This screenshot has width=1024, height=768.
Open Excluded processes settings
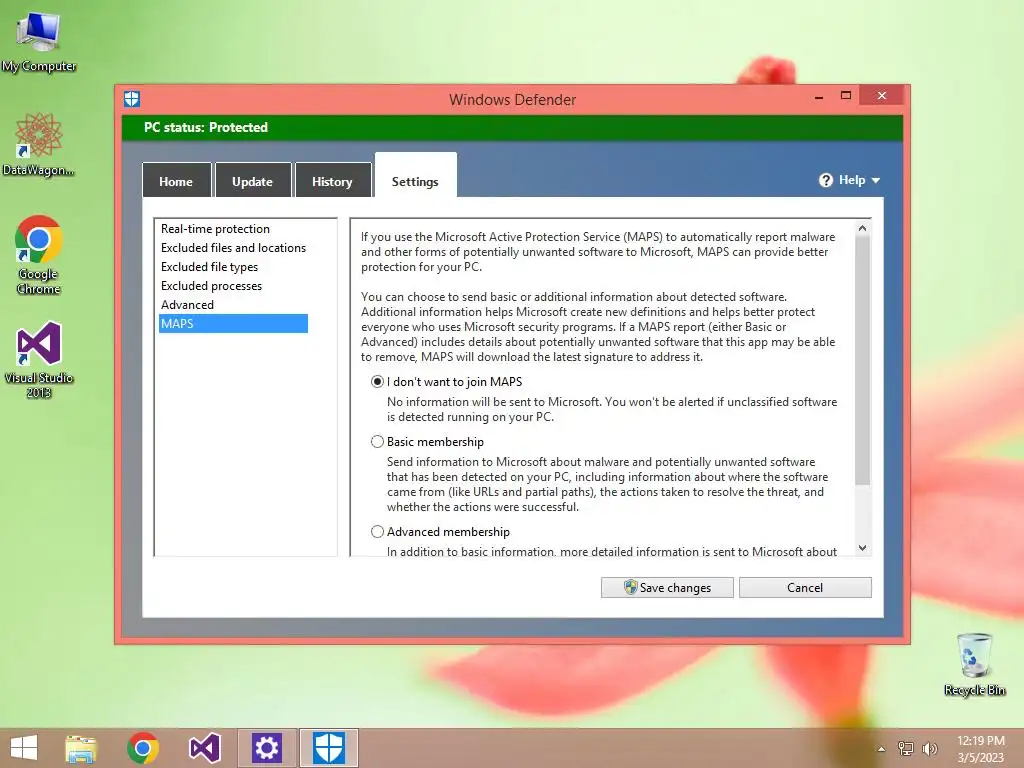pos(211,285)
